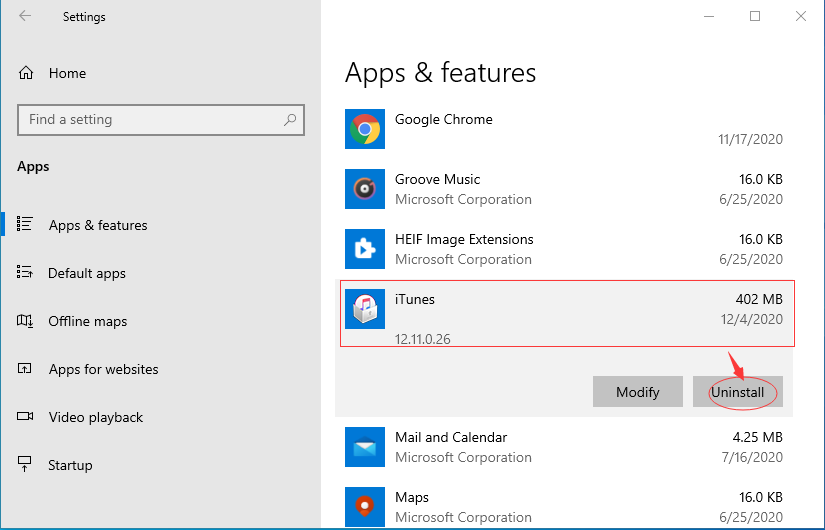Click the Offline maps icon

tap(25, 320)
